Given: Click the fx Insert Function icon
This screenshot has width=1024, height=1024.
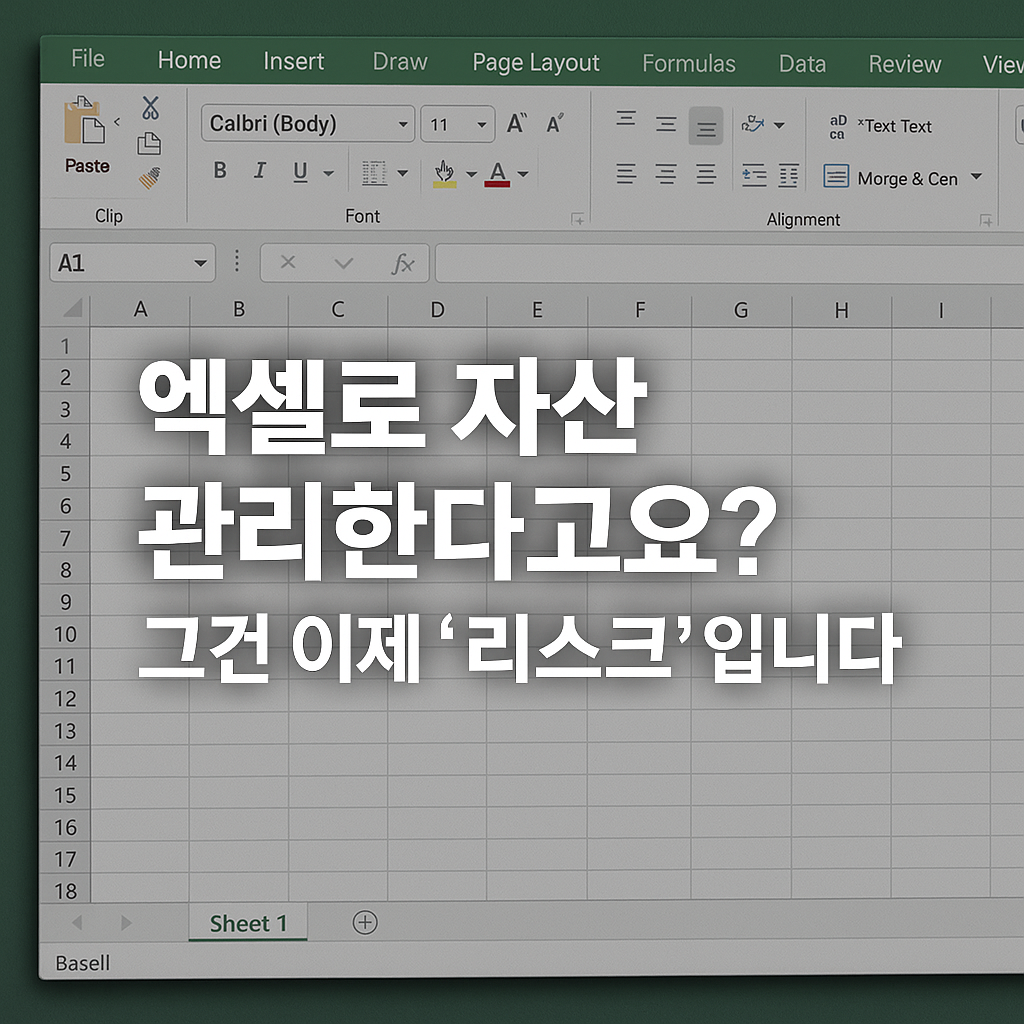Looking at the screenshot, I should point(402,264).
